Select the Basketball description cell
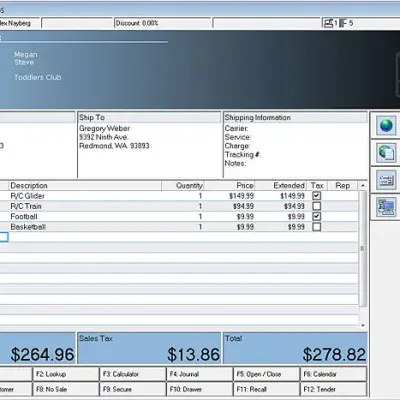 (85, 227)
